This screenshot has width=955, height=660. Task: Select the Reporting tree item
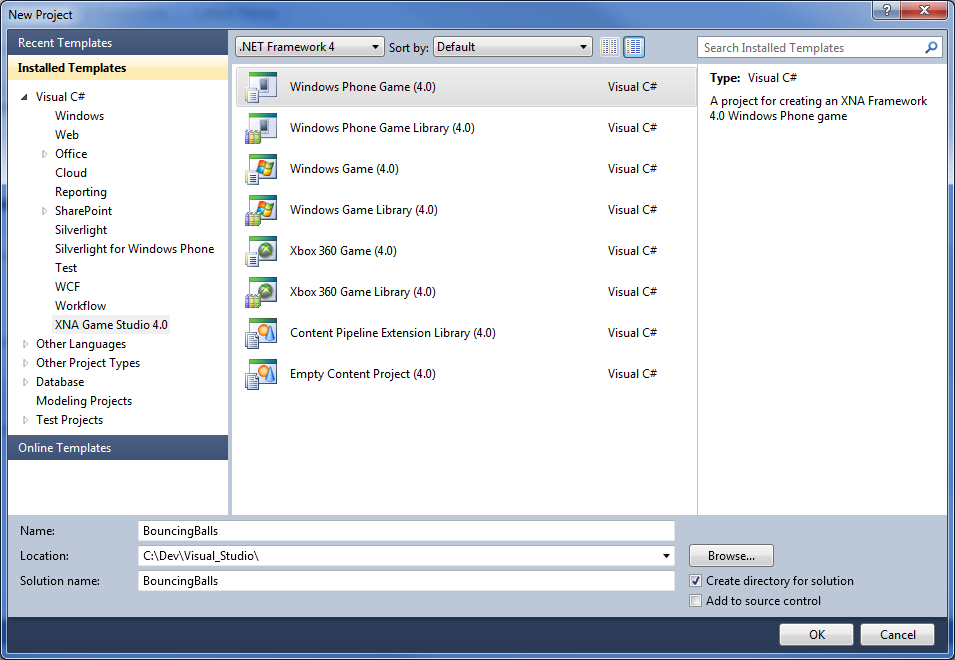[80, 192]
